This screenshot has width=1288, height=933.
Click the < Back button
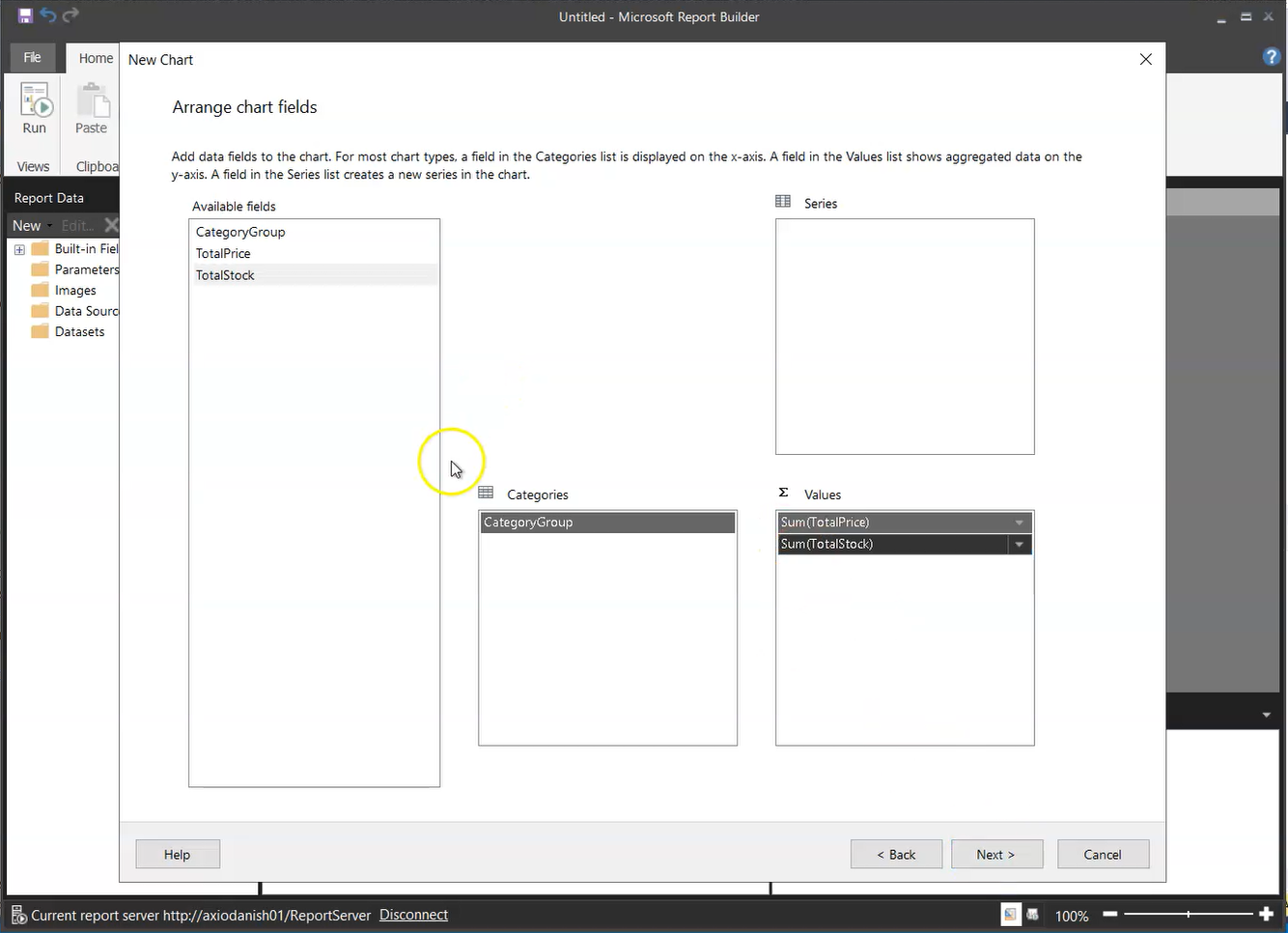896,855
